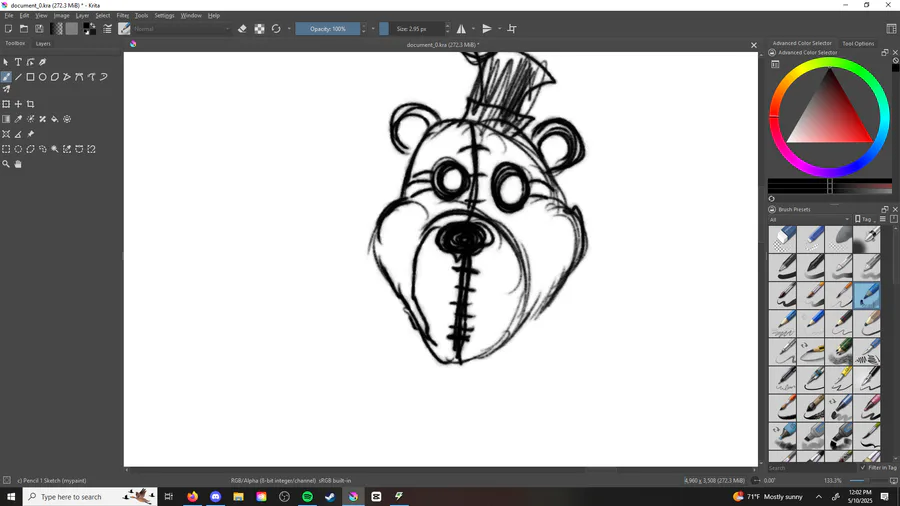Screen dimensions: 900x506
Task: Save the document
Action: click(39, 29)
